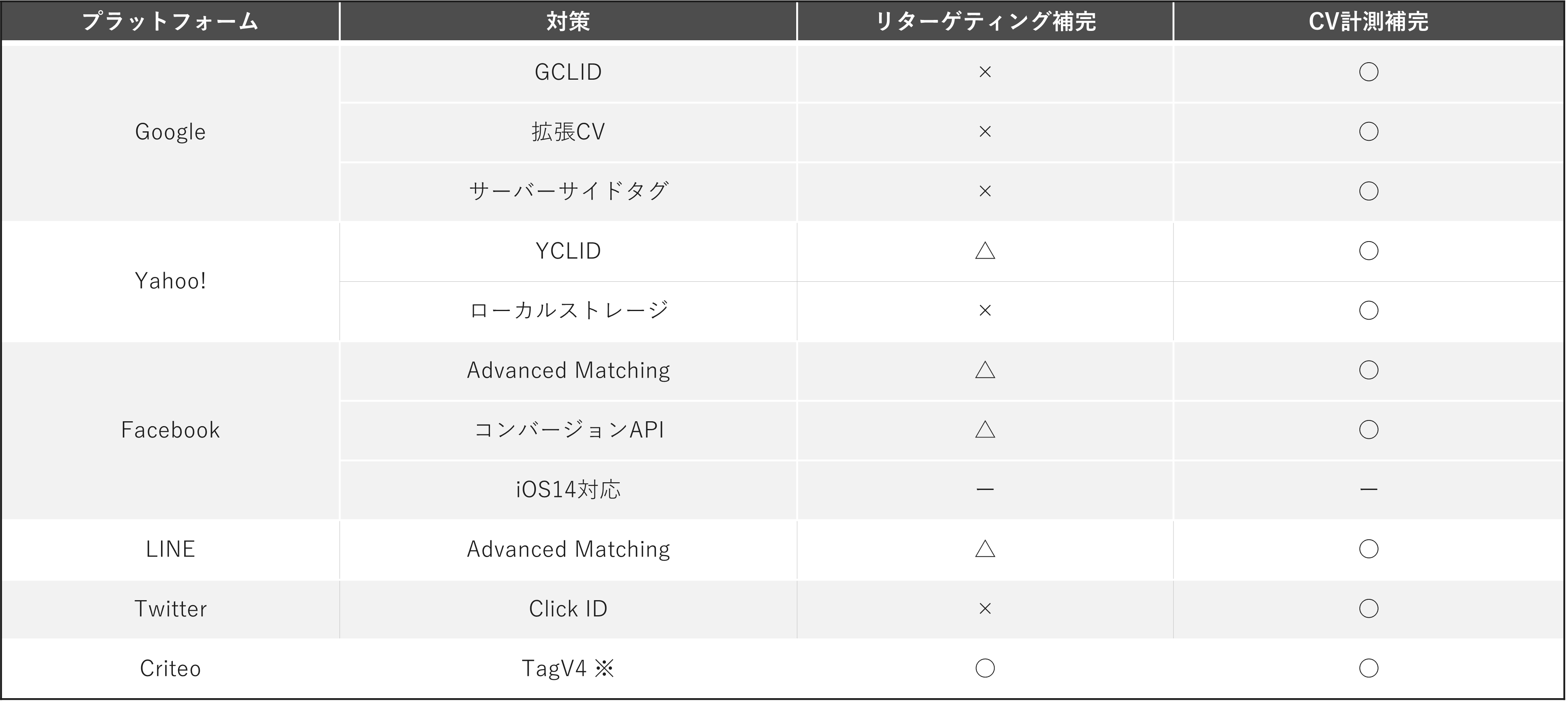Click the triangle in the コンバージョンAPI row
Screen dimensions: 1568x701
tap(985, 430)
